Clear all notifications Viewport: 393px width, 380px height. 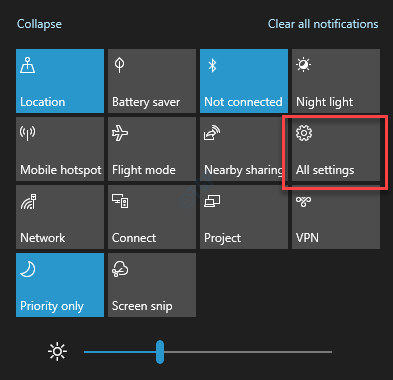tap(323, 24)
